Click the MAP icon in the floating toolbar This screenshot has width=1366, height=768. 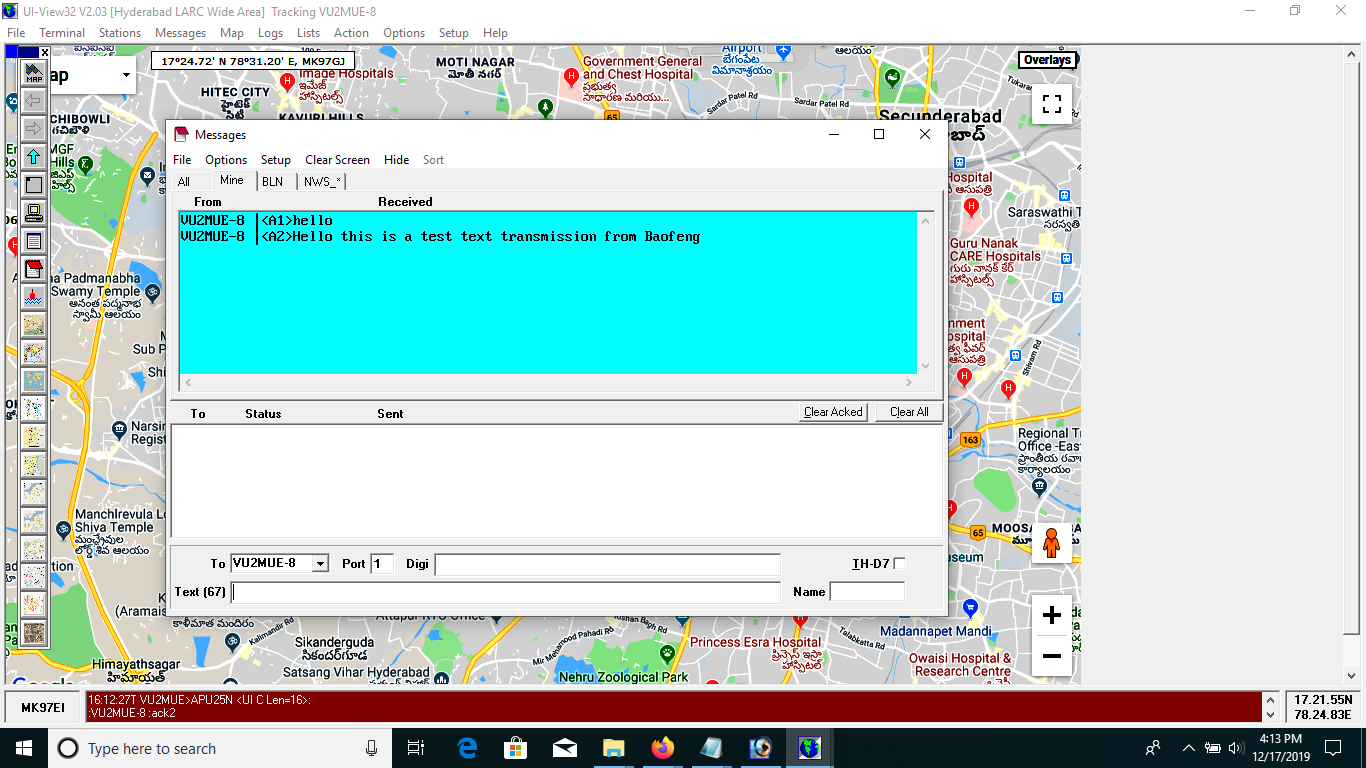pos(34,73)
